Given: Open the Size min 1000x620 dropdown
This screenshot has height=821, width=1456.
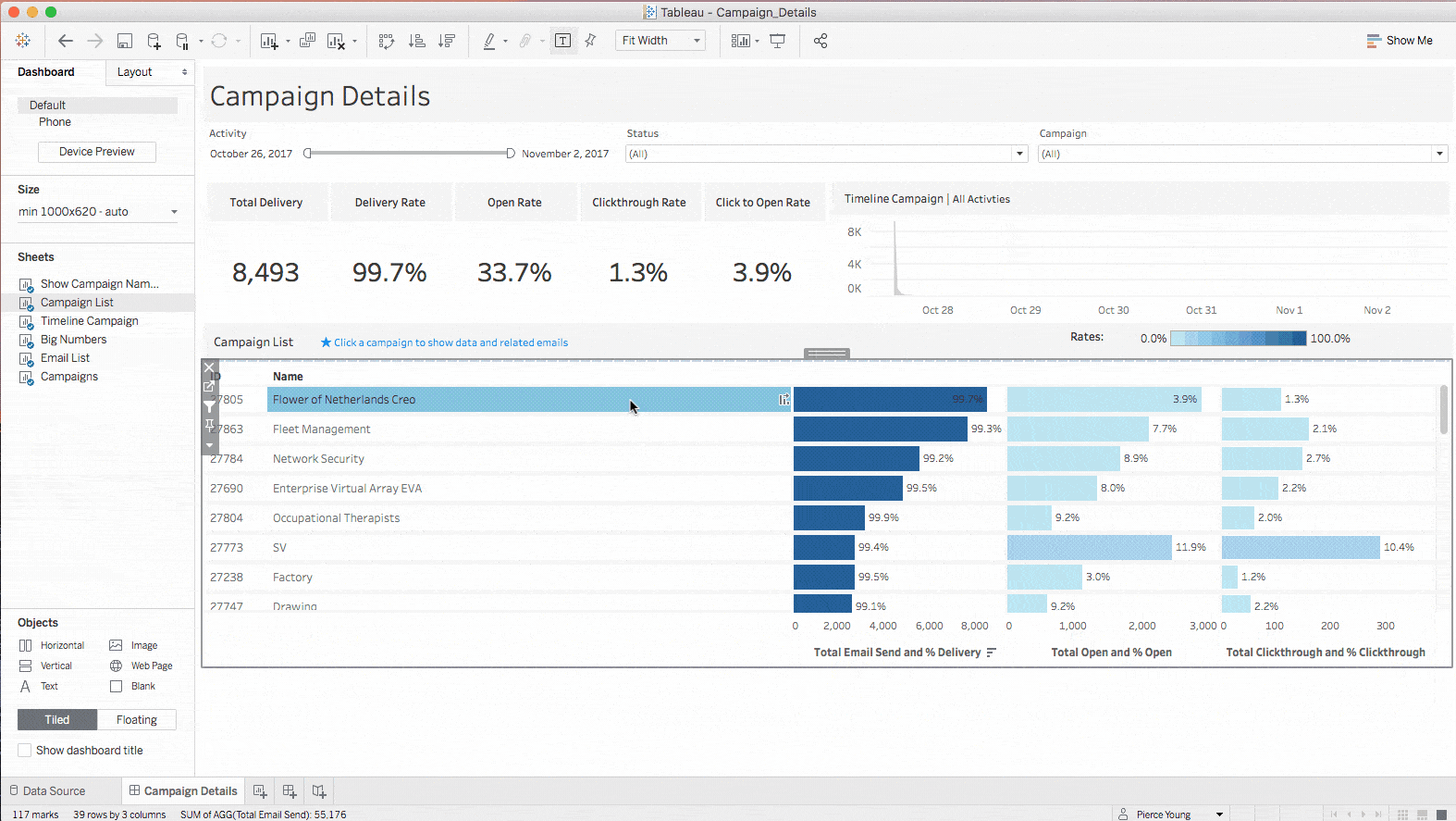Looking at the screenshot, I should click(97, 212).
